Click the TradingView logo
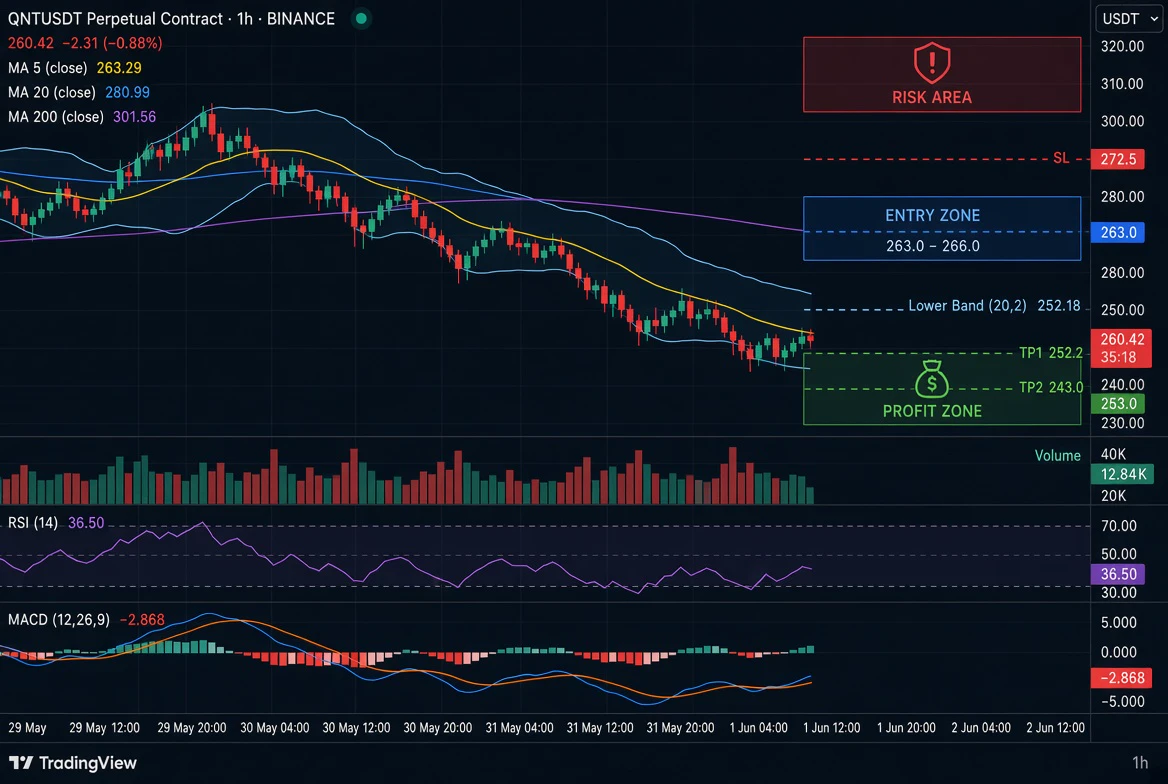 coord(73,762)
